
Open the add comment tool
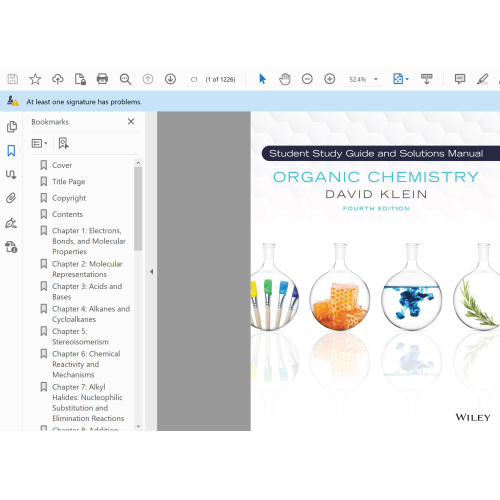[x=460, y=79]
